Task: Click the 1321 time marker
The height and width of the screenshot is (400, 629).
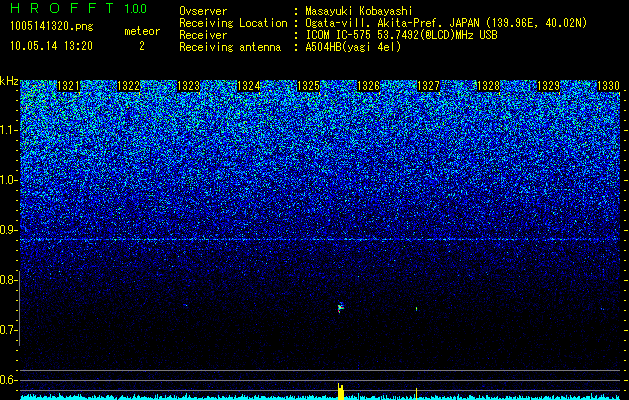Action: pos(68,86)
